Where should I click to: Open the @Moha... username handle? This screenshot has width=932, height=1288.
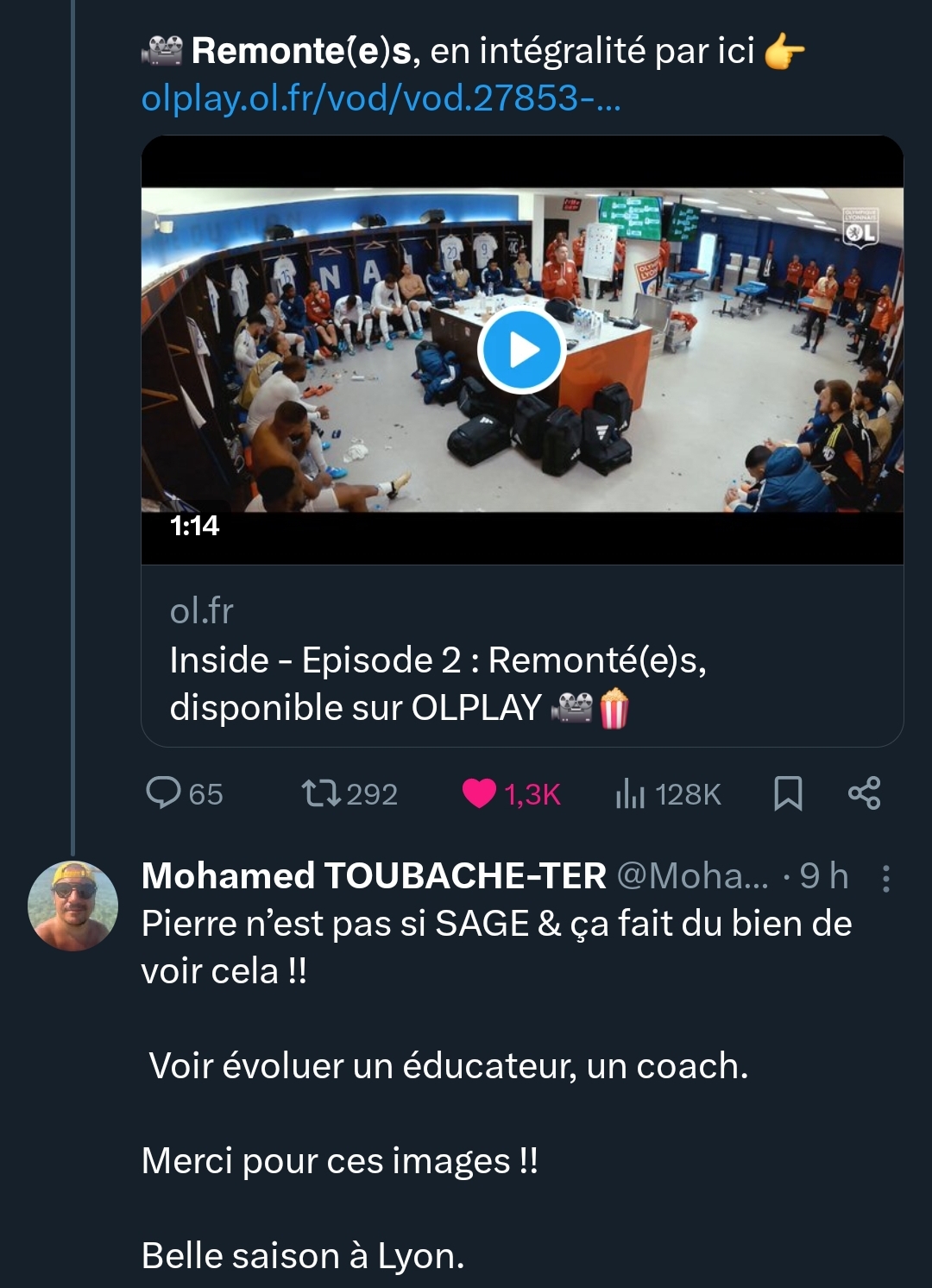(693, 876)
